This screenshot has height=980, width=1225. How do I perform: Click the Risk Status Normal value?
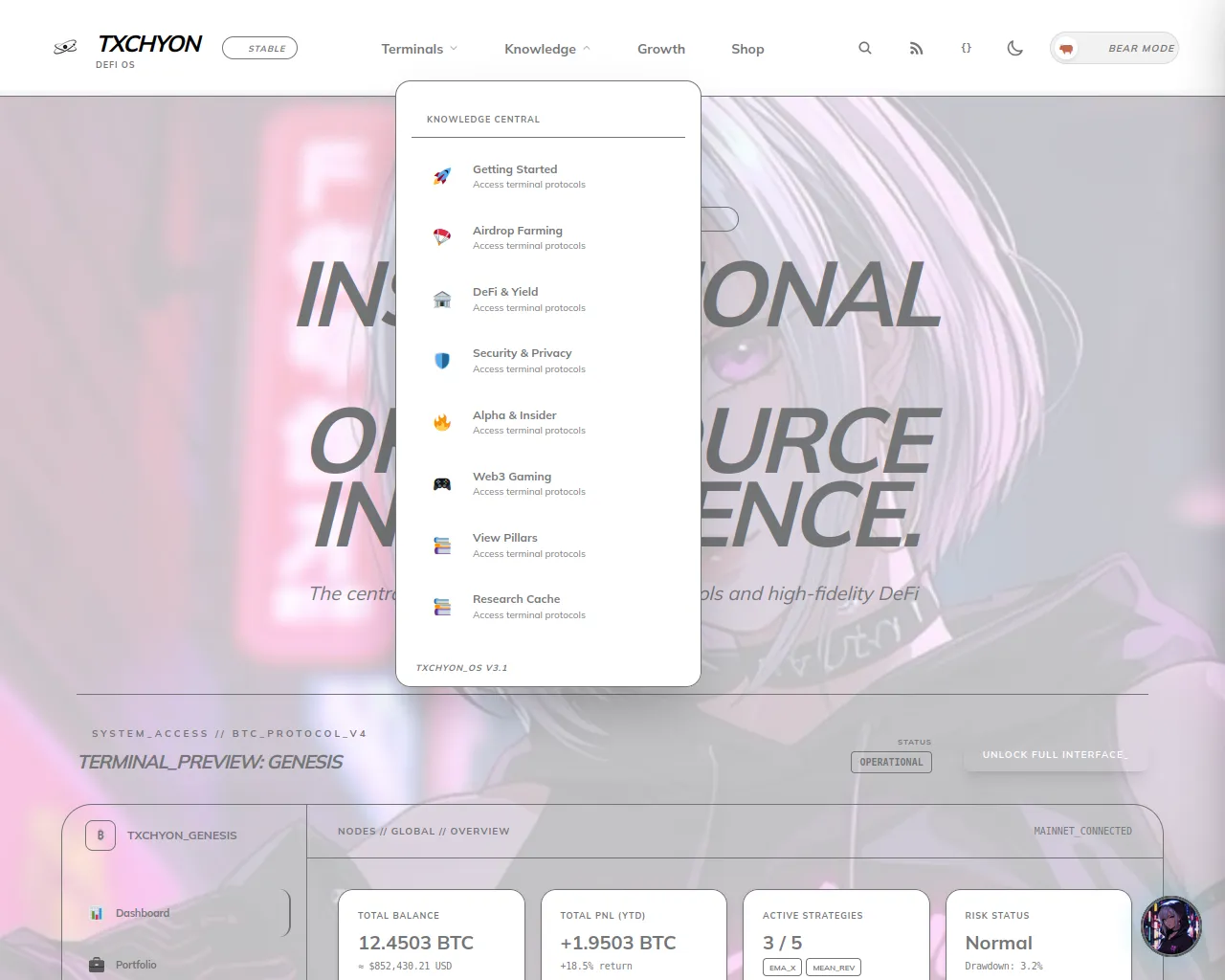tap(998, 943)
